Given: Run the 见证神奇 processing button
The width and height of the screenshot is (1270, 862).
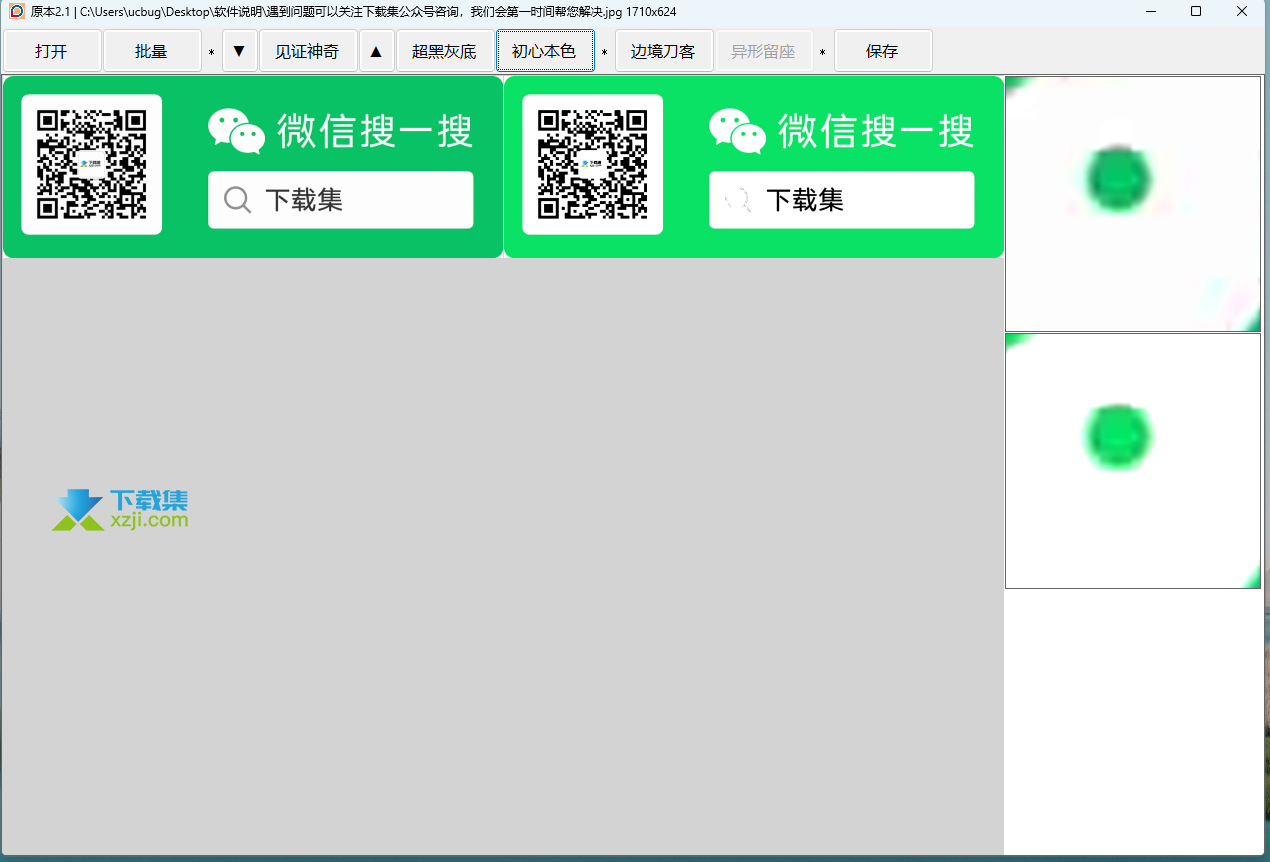Looking at the screenshot, I should (308, 51).
